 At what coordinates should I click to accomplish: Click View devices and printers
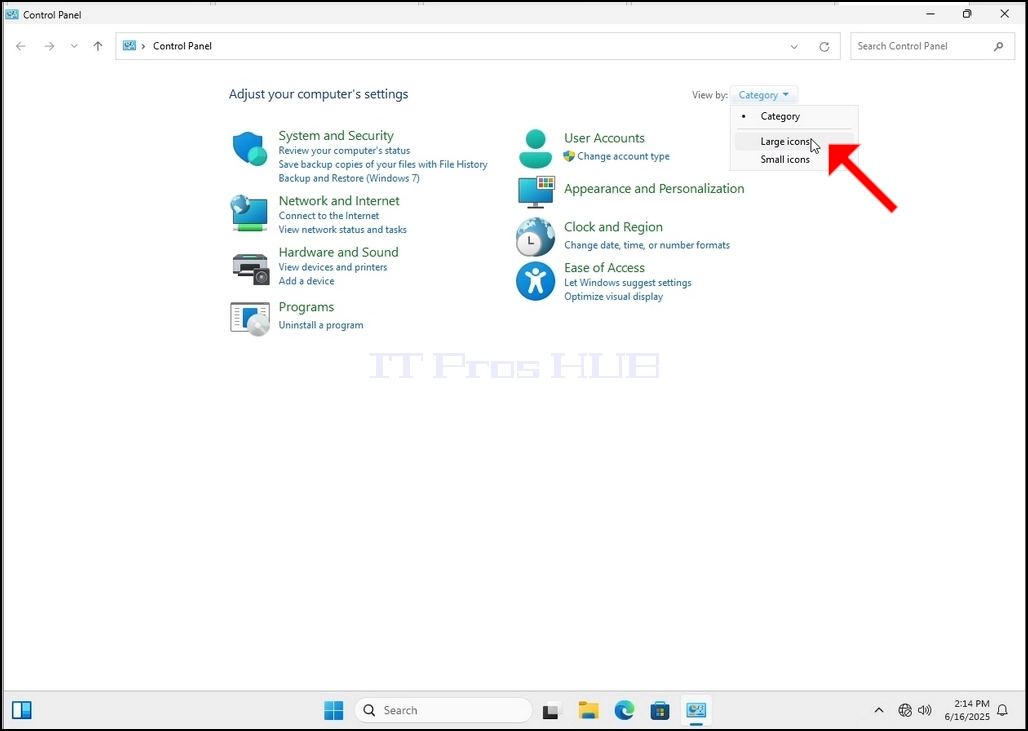tap(332, 267)
